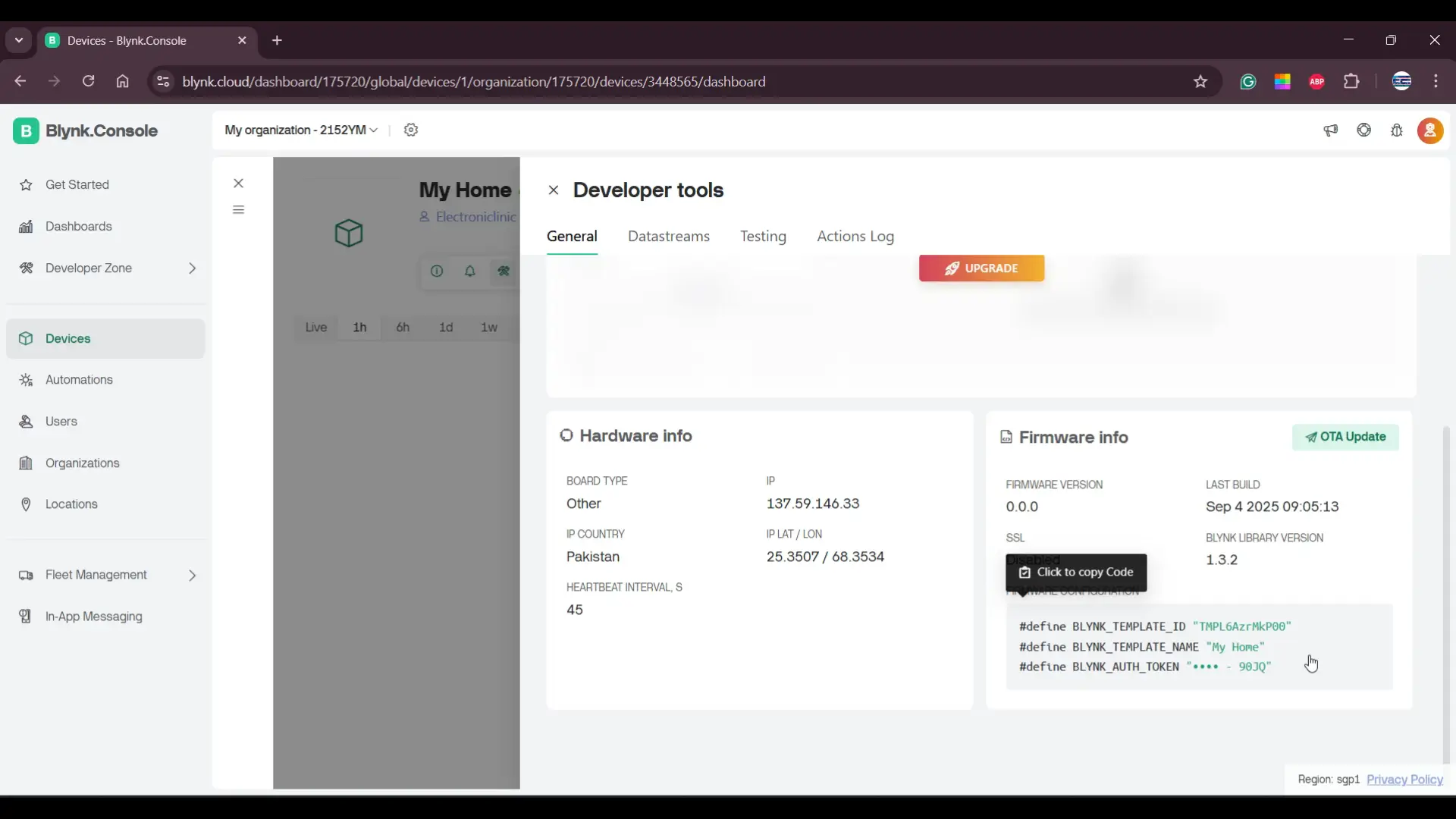The height and width of the screenshot is (819, 1456).
Task: Expand the Fleet Management submenu
Action: click(193, 576)
